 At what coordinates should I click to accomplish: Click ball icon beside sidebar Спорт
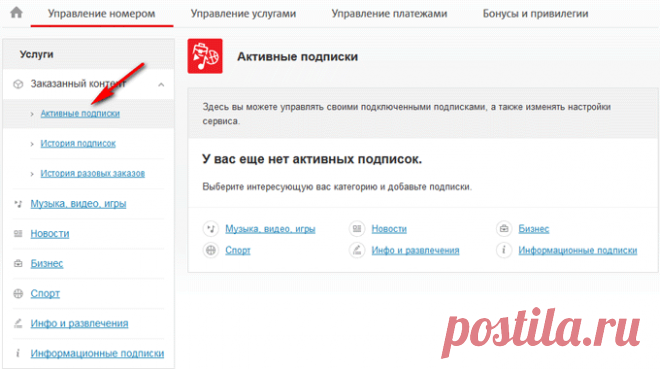tap(18, 294)
